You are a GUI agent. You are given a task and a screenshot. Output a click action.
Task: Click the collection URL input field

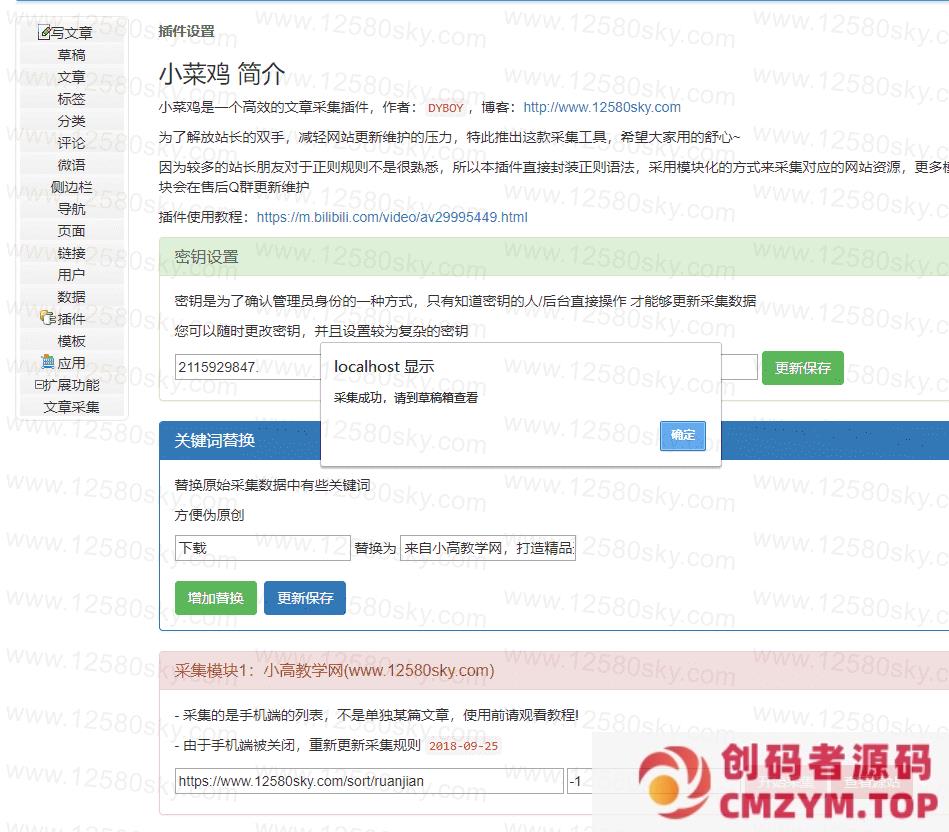[x=368, y=781]
